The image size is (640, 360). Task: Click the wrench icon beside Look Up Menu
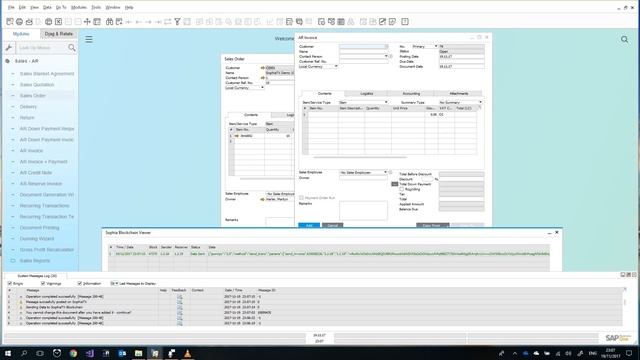coord(9,48)
